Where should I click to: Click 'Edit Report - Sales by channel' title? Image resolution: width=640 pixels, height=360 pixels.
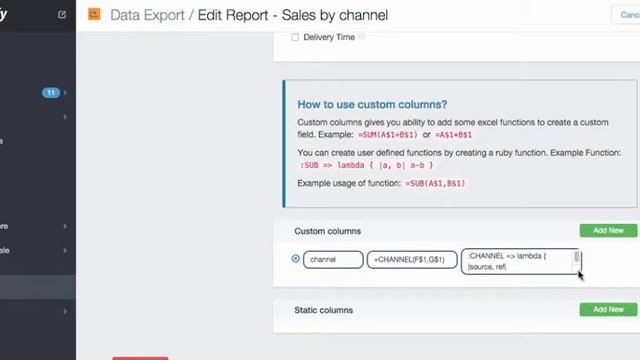[293, 15]
